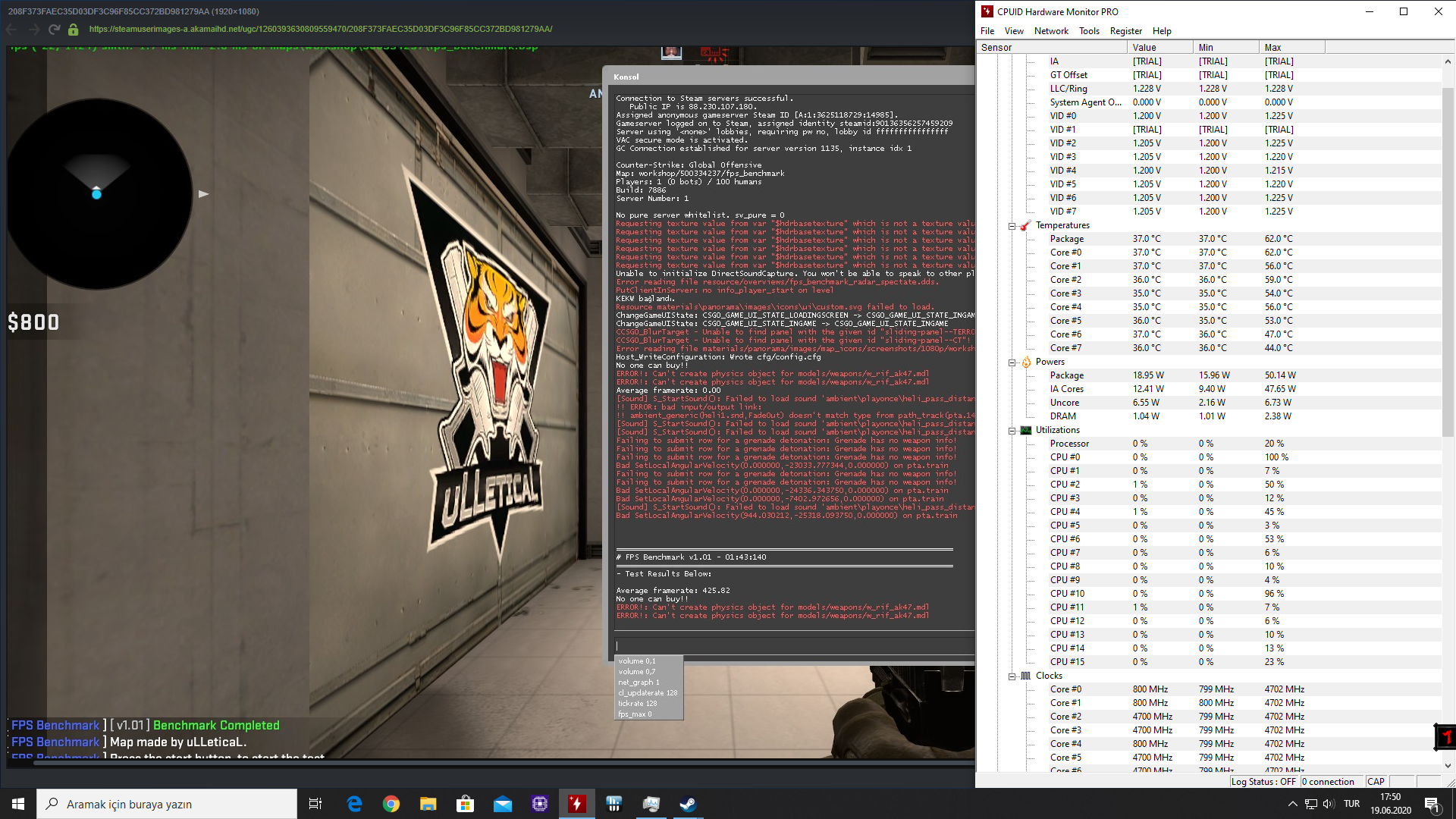This screenshot has height=819, width=1456.
Task: Collapse the Clocks tree node
Action: point(1012,676)
